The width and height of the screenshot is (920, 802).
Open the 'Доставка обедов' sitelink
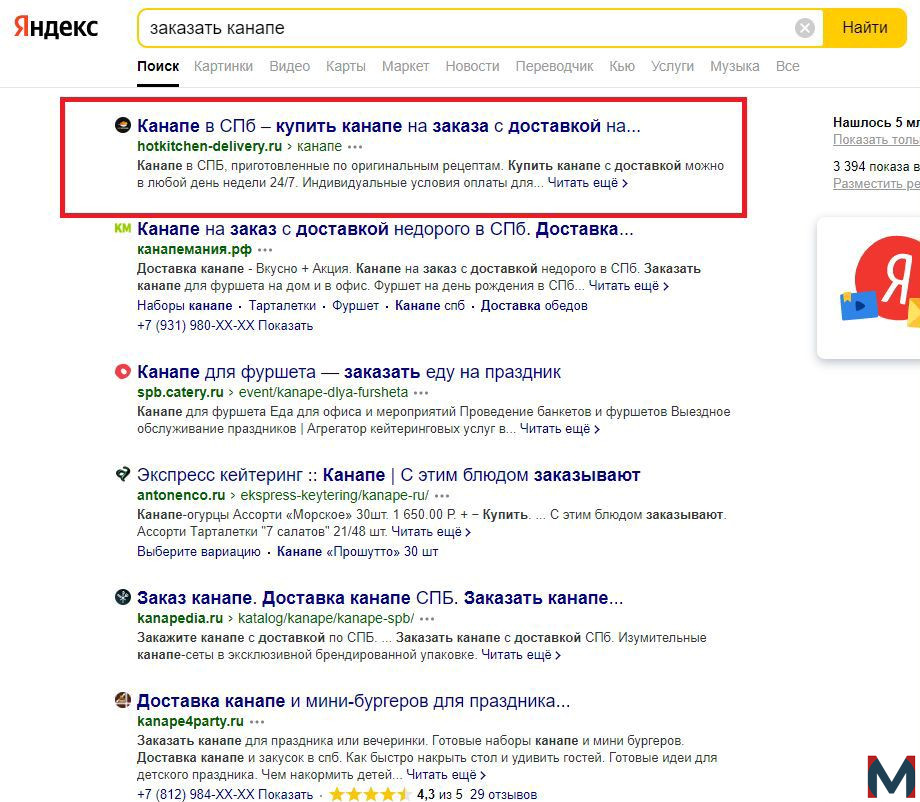point(534,306)
